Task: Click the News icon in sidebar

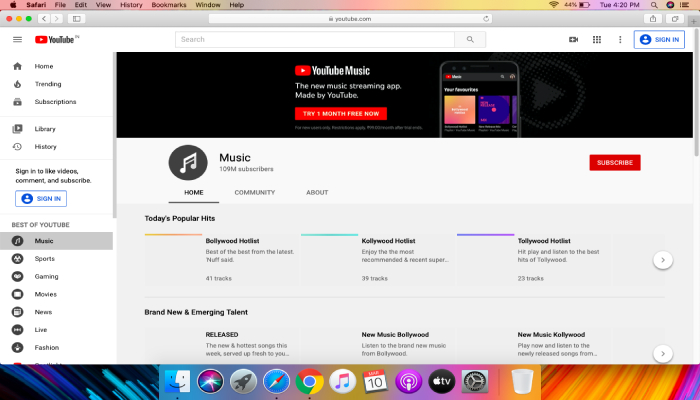Action: tap(17, 312)
